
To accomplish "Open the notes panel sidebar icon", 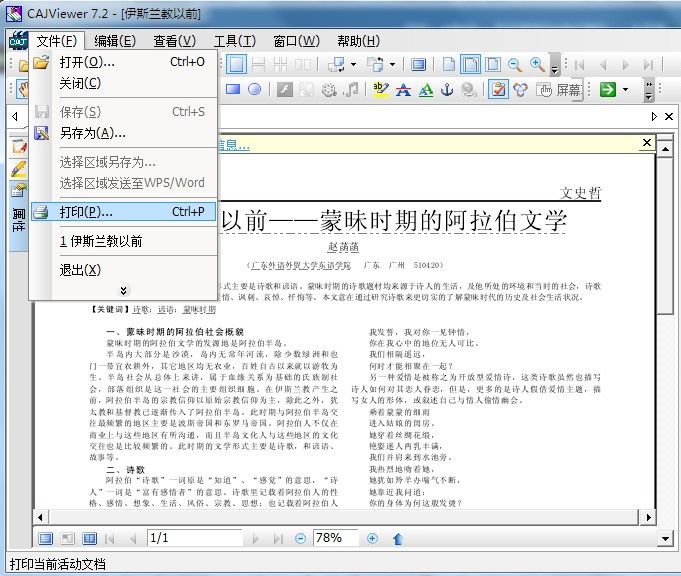I will (x=19, y=146).
